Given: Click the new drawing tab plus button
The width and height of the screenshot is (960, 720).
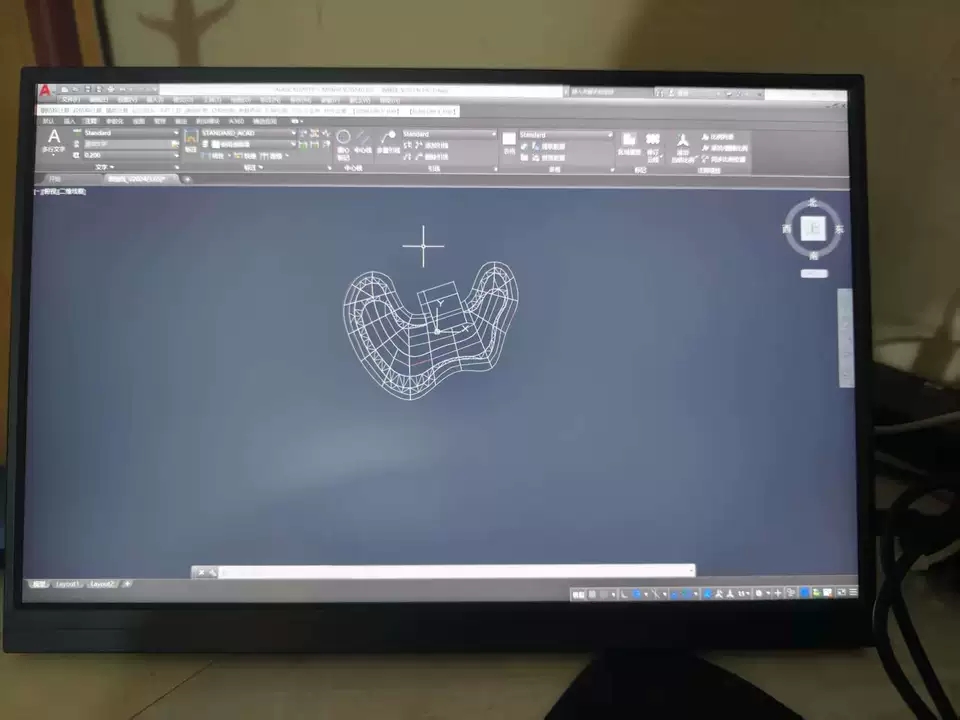Looking at the screenshot, I should [187, 179].
